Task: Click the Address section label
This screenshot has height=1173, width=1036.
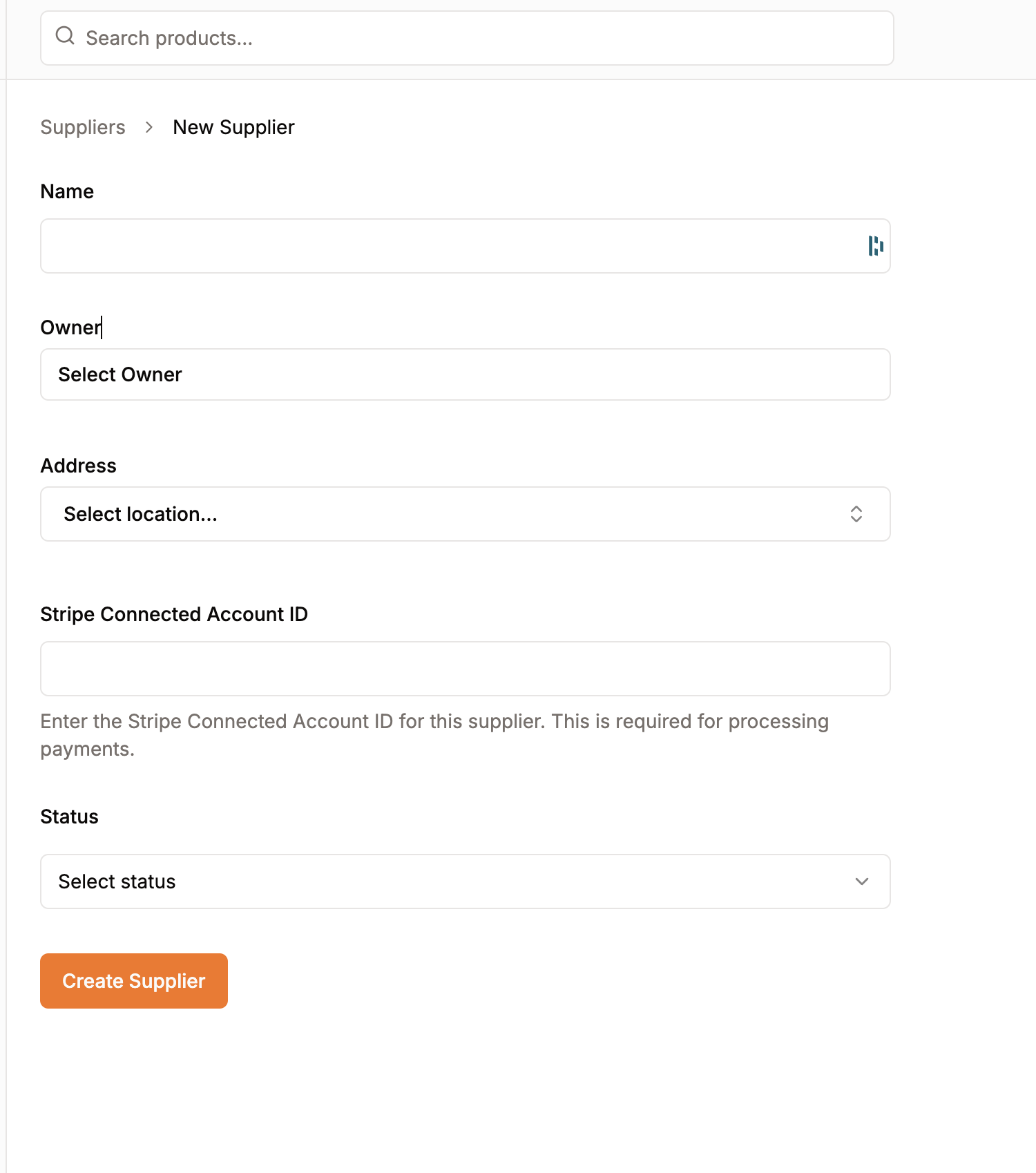Action: [x=79, y=466]
